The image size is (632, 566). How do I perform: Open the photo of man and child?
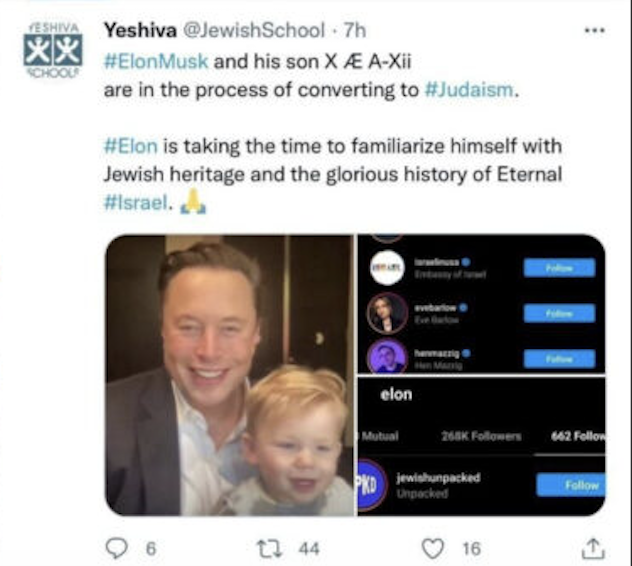pyautogui.click(x=229, y=375)
